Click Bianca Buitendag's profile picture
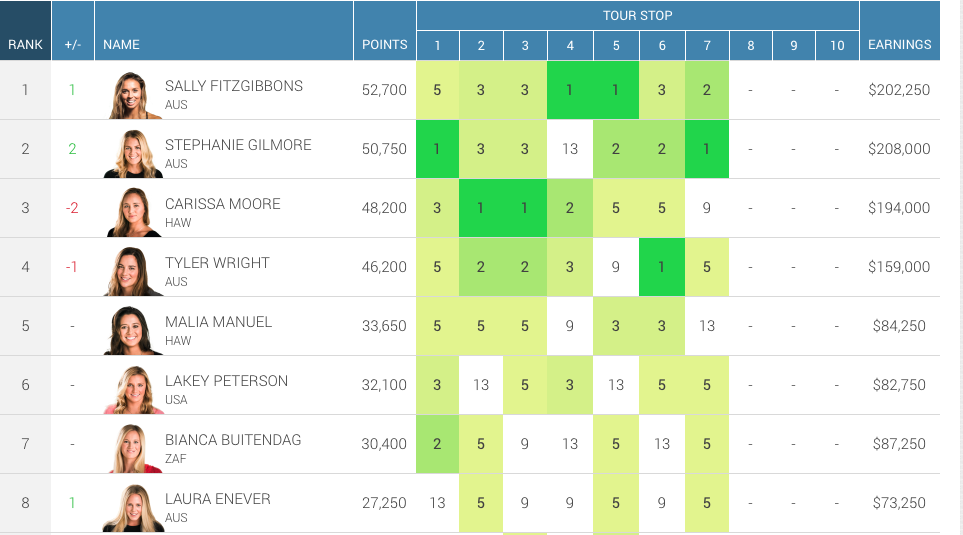This screenshot has width=963, height=535. coord(133,449)
